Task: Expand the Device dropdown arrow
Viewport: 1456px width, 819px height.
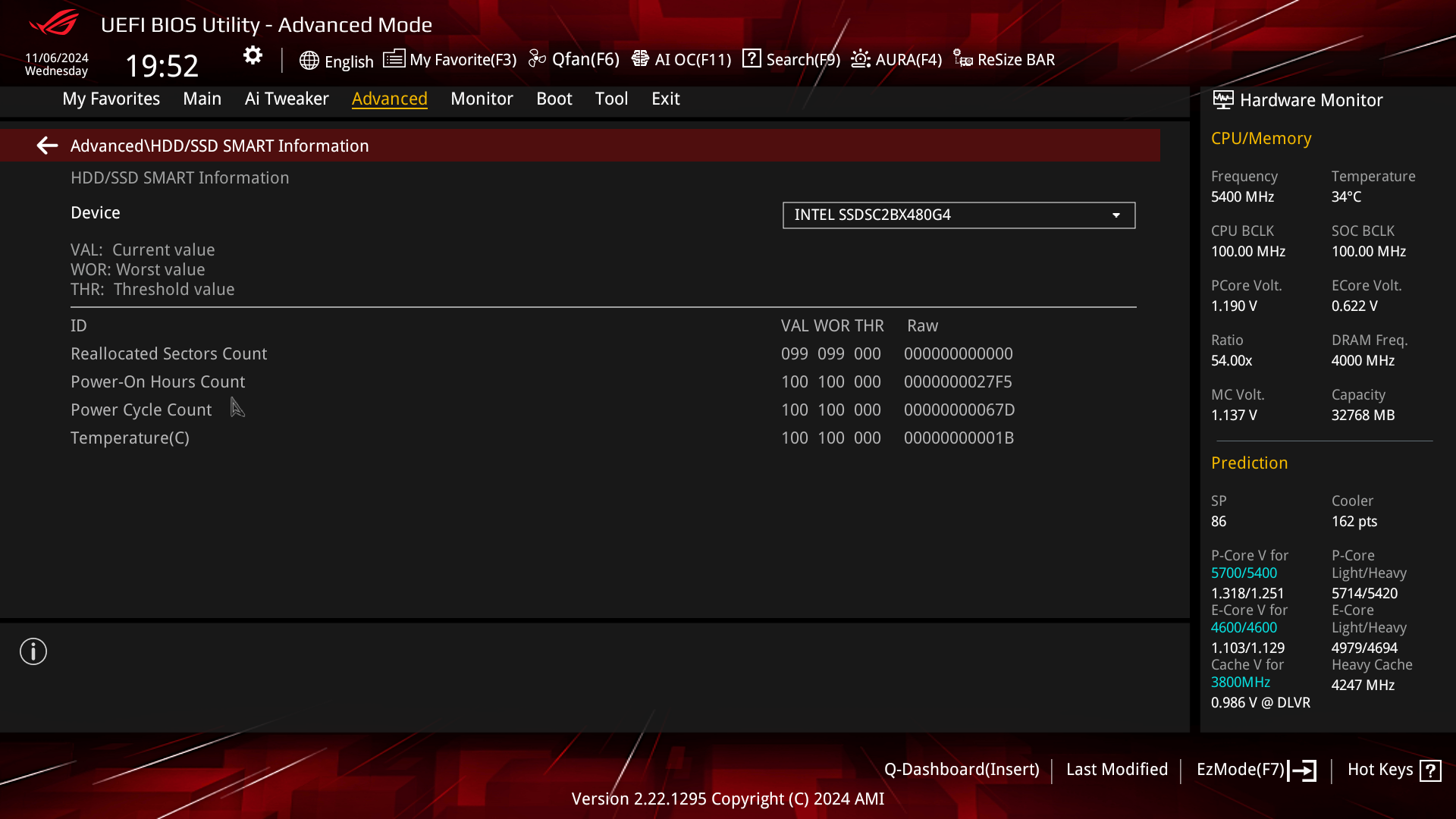Action: pos(1116,215)
